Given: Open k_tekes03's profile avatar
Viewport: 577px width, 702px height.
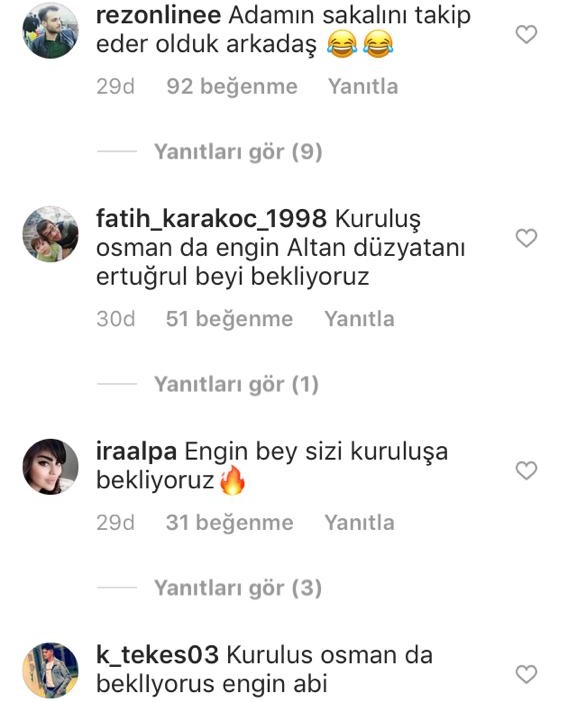Looking at the screenshot, I should pyautogui.click(x=50, y=670).
